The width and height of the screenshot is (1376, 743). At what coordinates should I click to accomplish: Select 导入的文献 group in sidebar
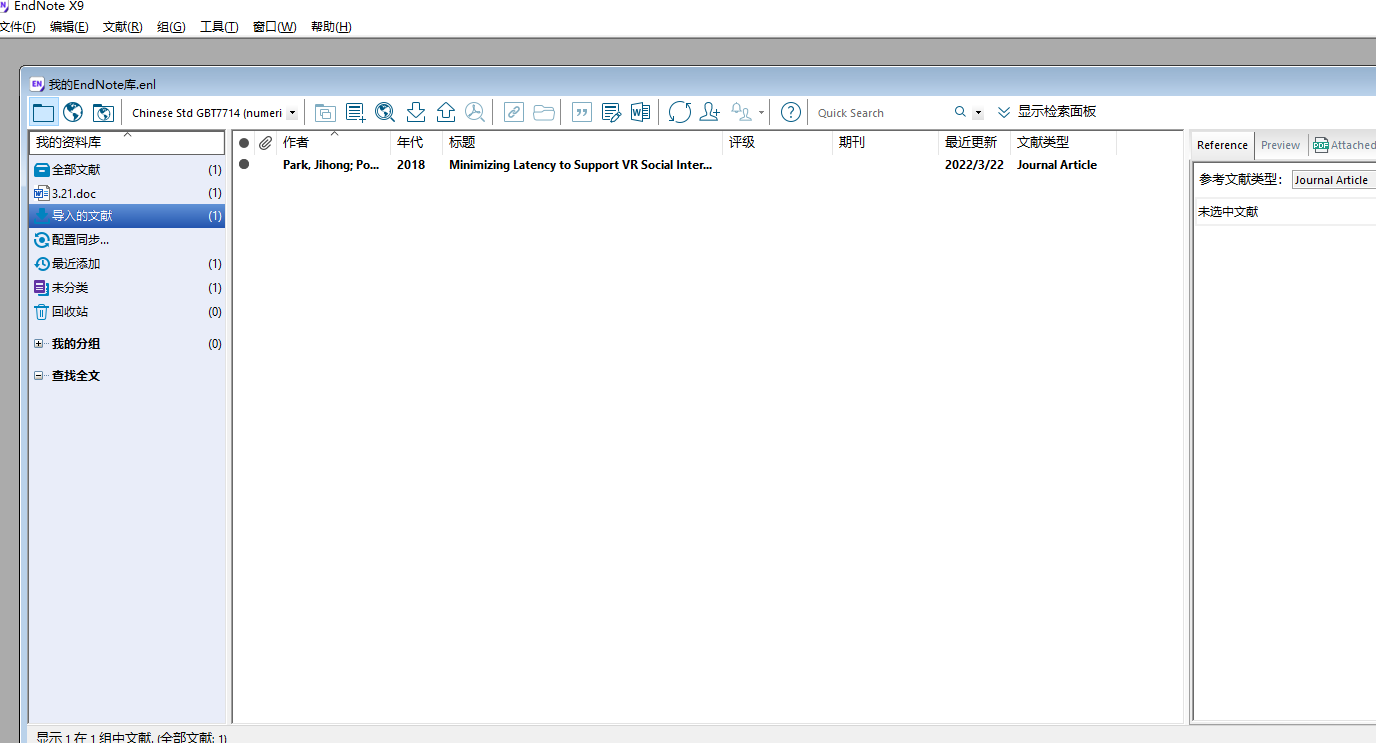(x=127, y=216)
